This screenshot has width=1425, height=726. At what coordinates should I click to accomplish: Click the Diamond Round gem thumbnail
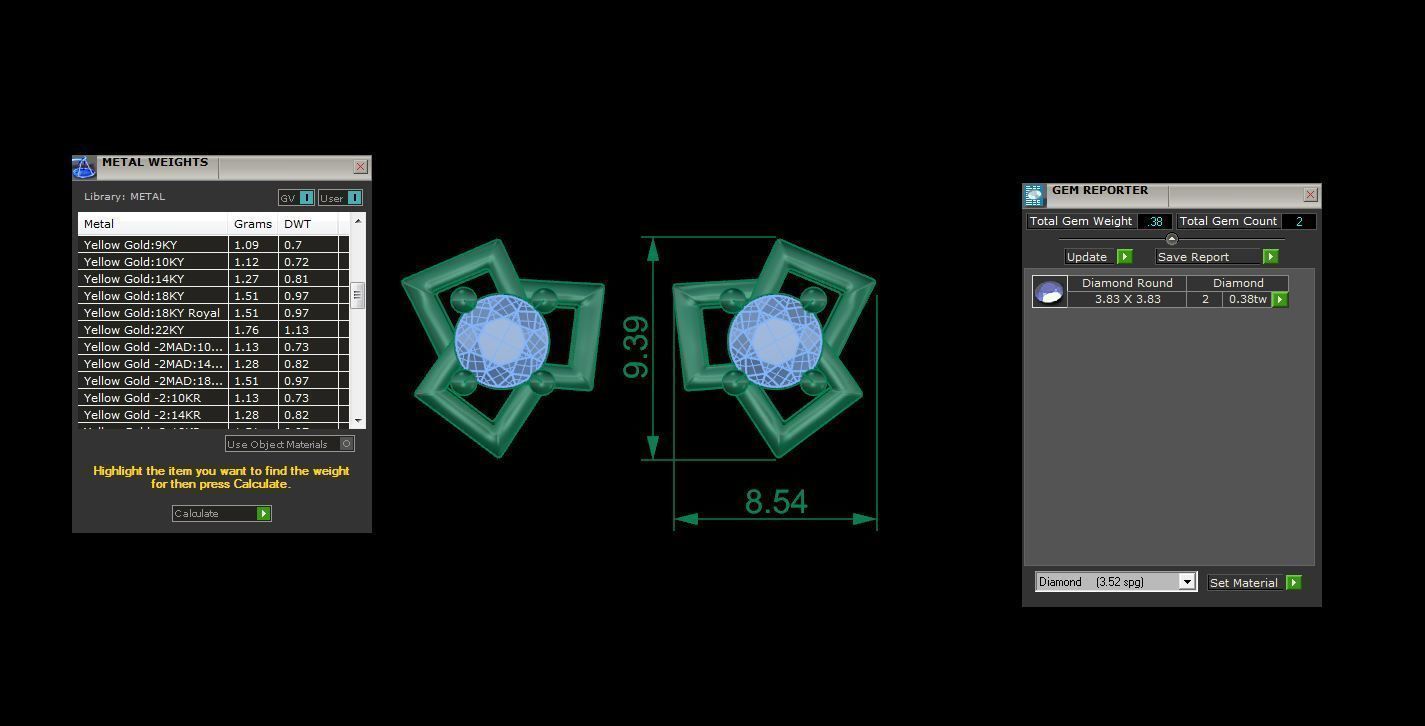(x=1049, y=291)
